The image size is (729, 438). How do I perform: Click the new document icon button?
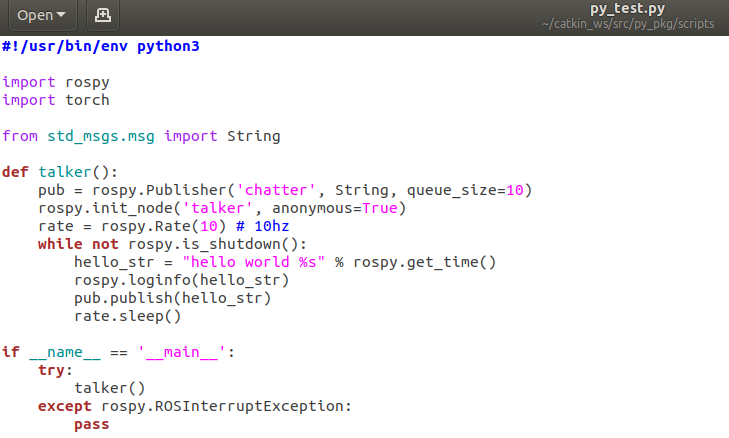click(x=103, y=15)
